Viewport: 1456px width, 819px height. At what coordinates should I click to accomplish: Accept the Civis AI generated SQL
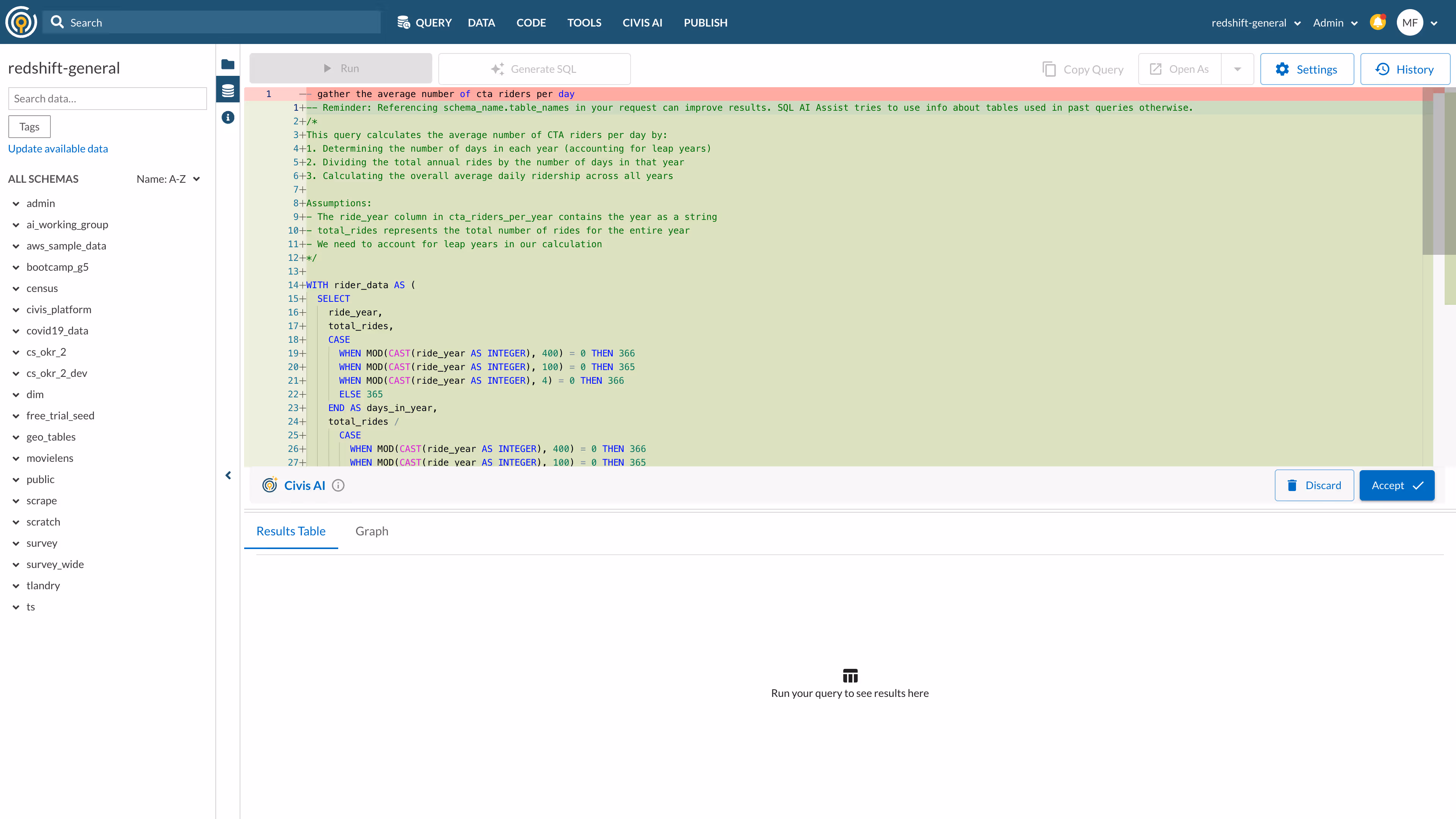tap(1396, 485)
